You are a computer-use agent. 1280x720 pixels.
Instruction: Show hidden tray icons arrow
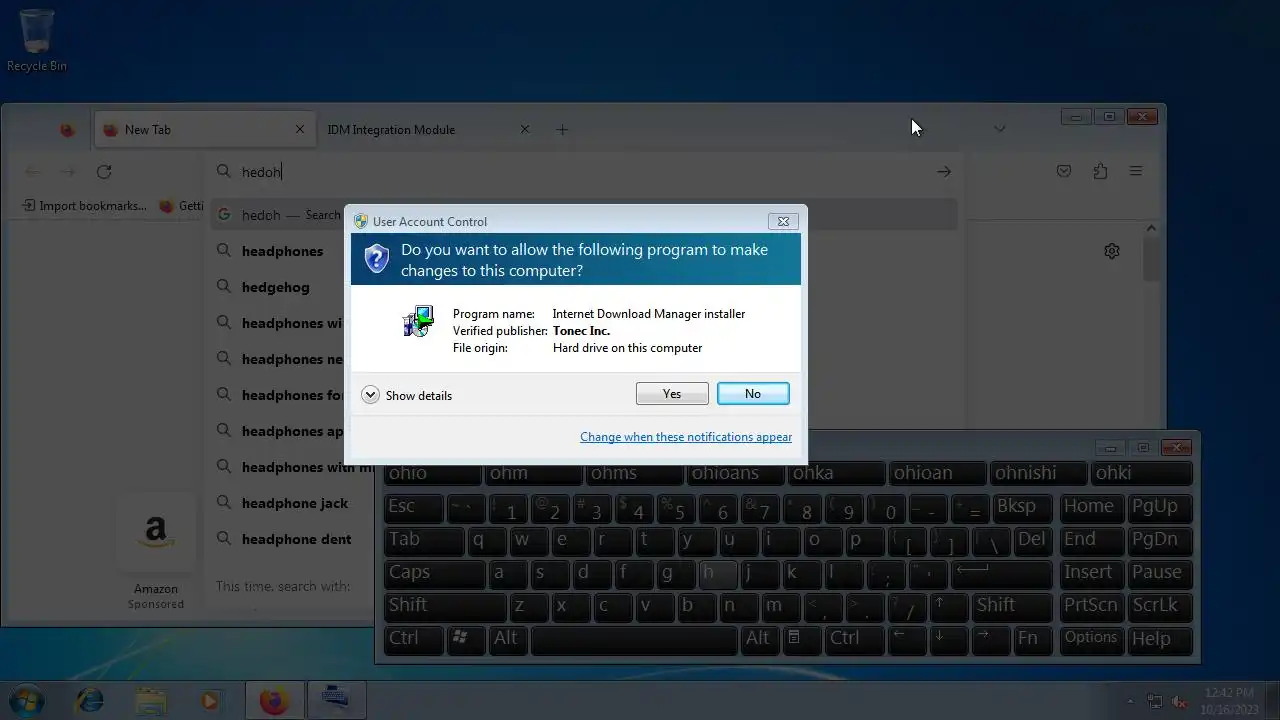1130,701
